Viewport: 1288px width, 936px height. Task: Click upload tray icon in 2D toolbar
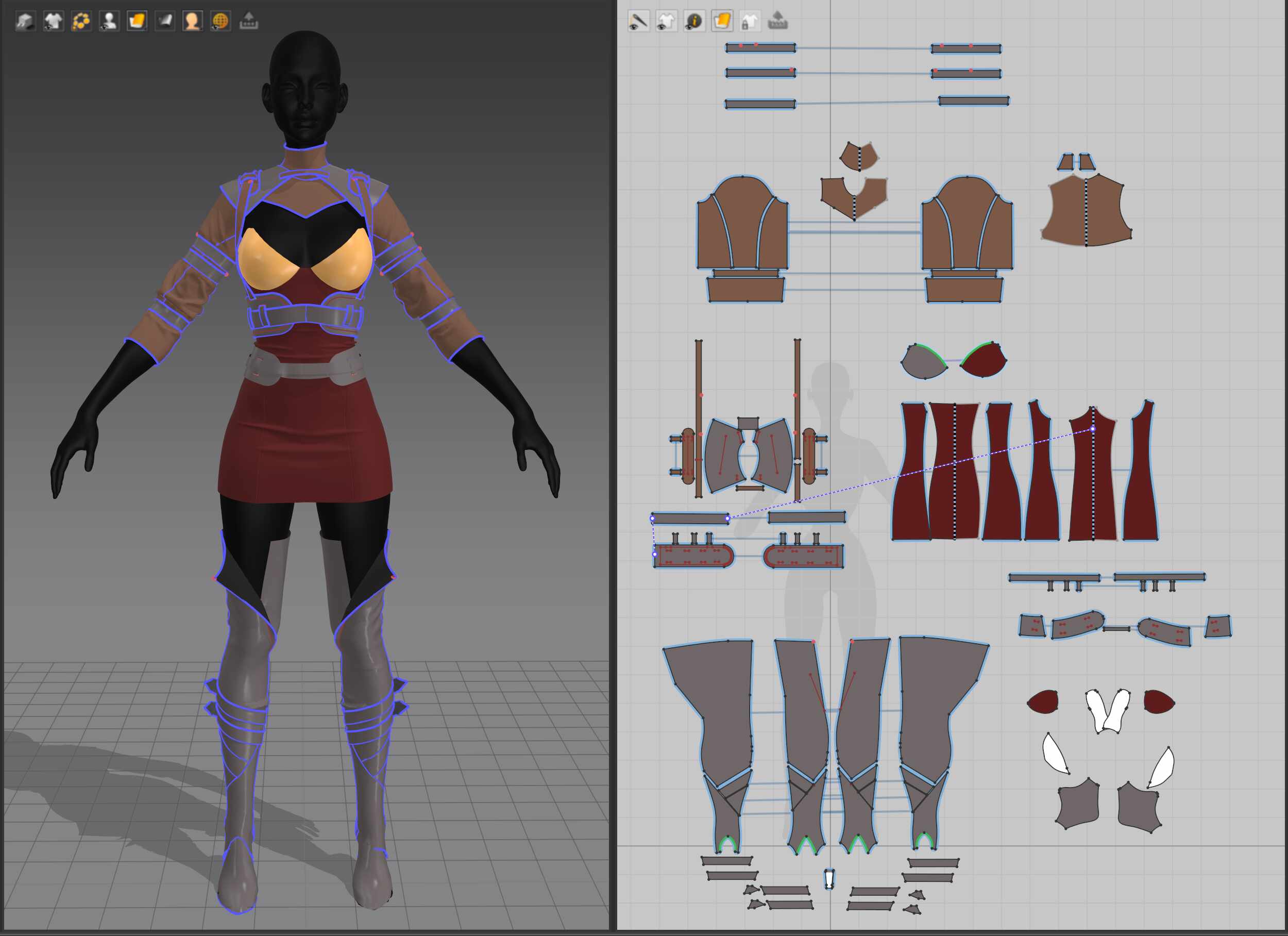pyautogui.click(x=778, y=22)
